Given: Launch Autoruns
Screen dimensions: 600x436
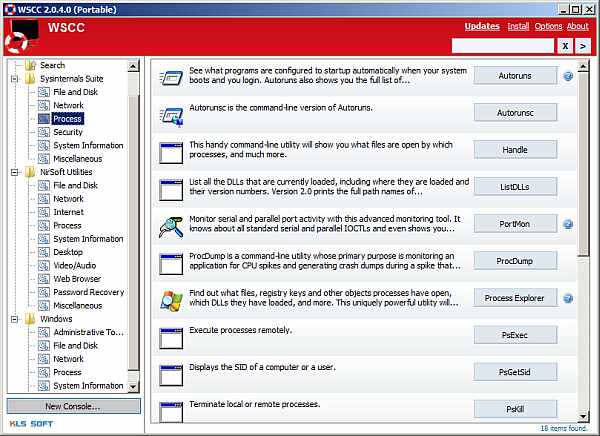Looking at the screenshot, I should point(515,76).
